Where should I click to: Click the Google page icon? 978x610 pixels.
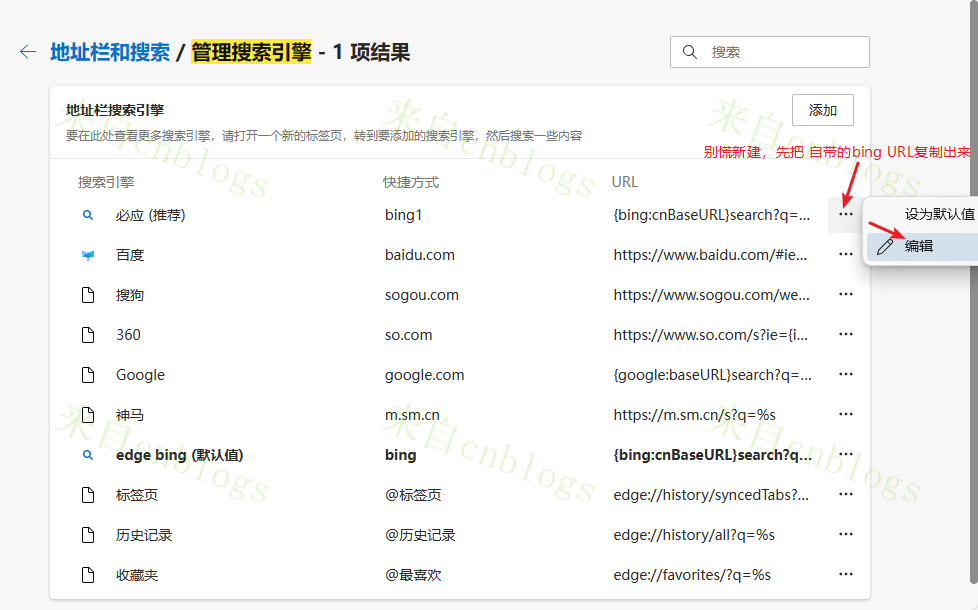click(87, 374)
